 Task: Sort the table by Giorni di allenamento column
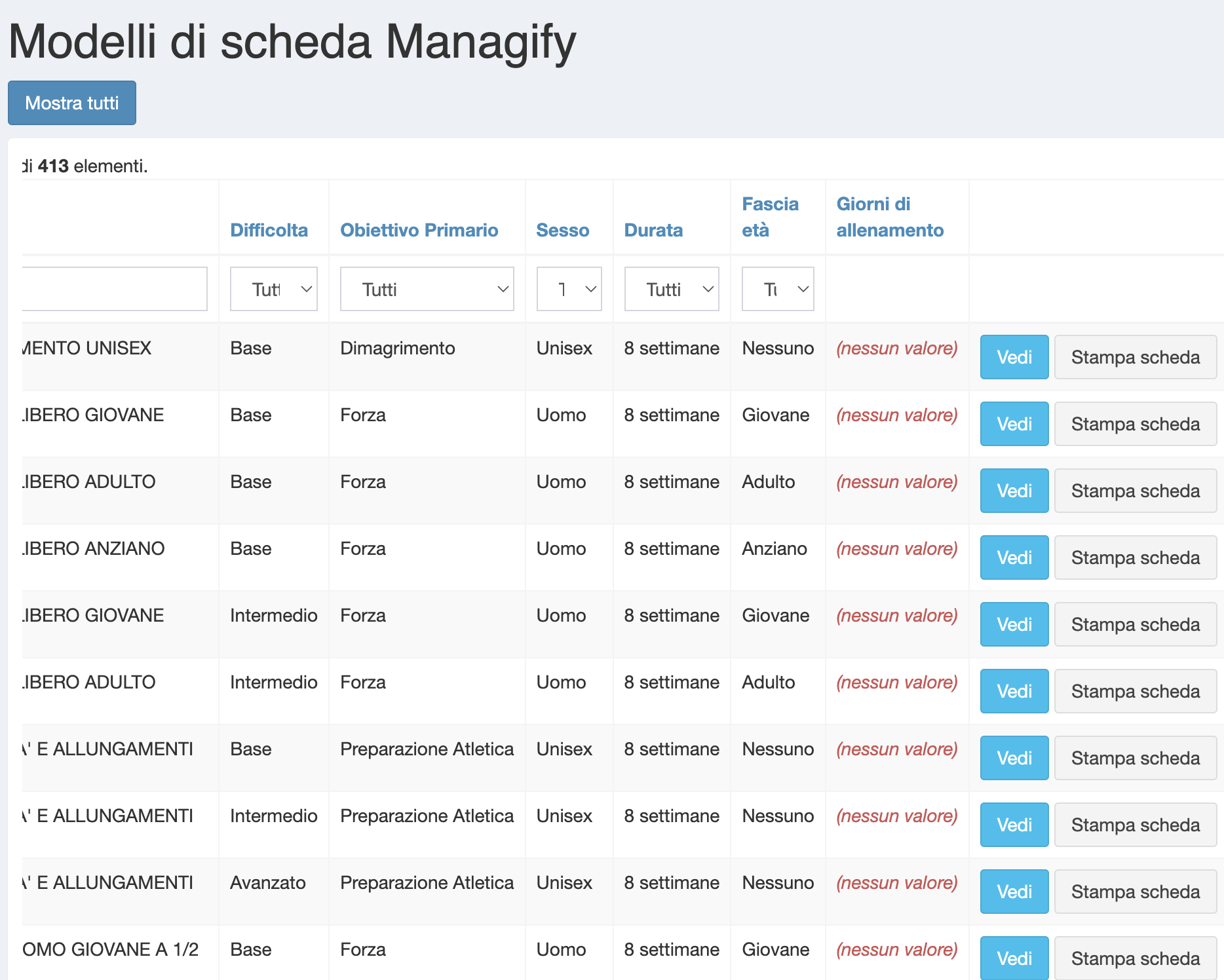tap(889, 217)
